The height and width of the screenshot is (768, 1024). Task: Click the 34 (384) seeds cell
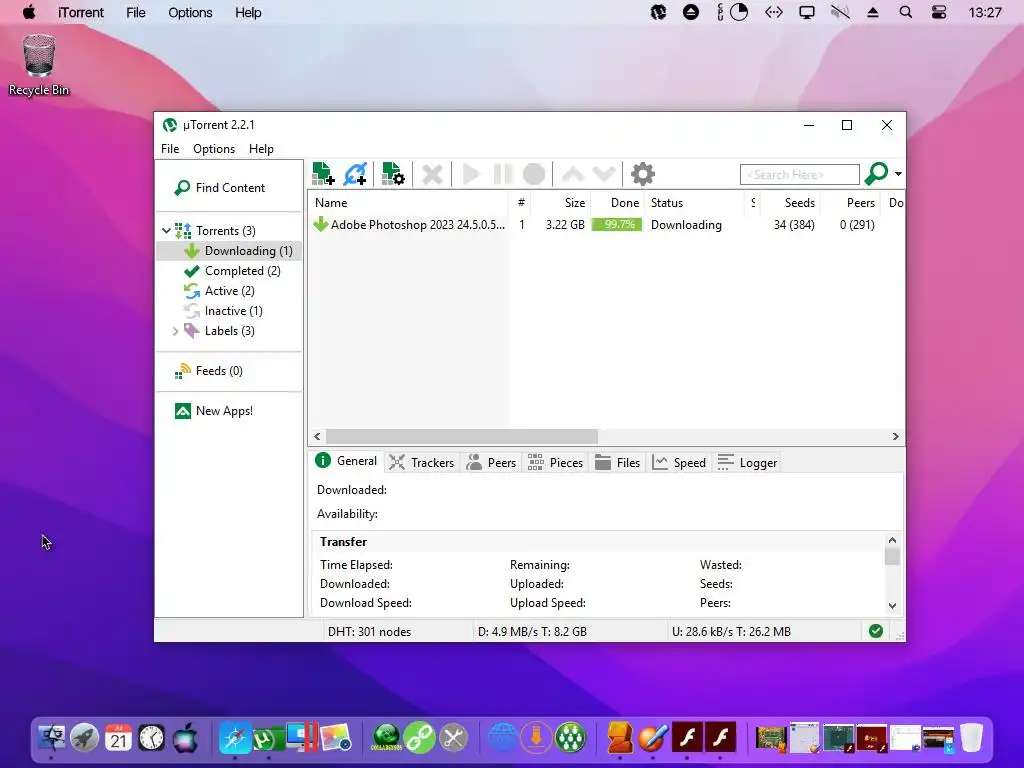coord(793,225)
